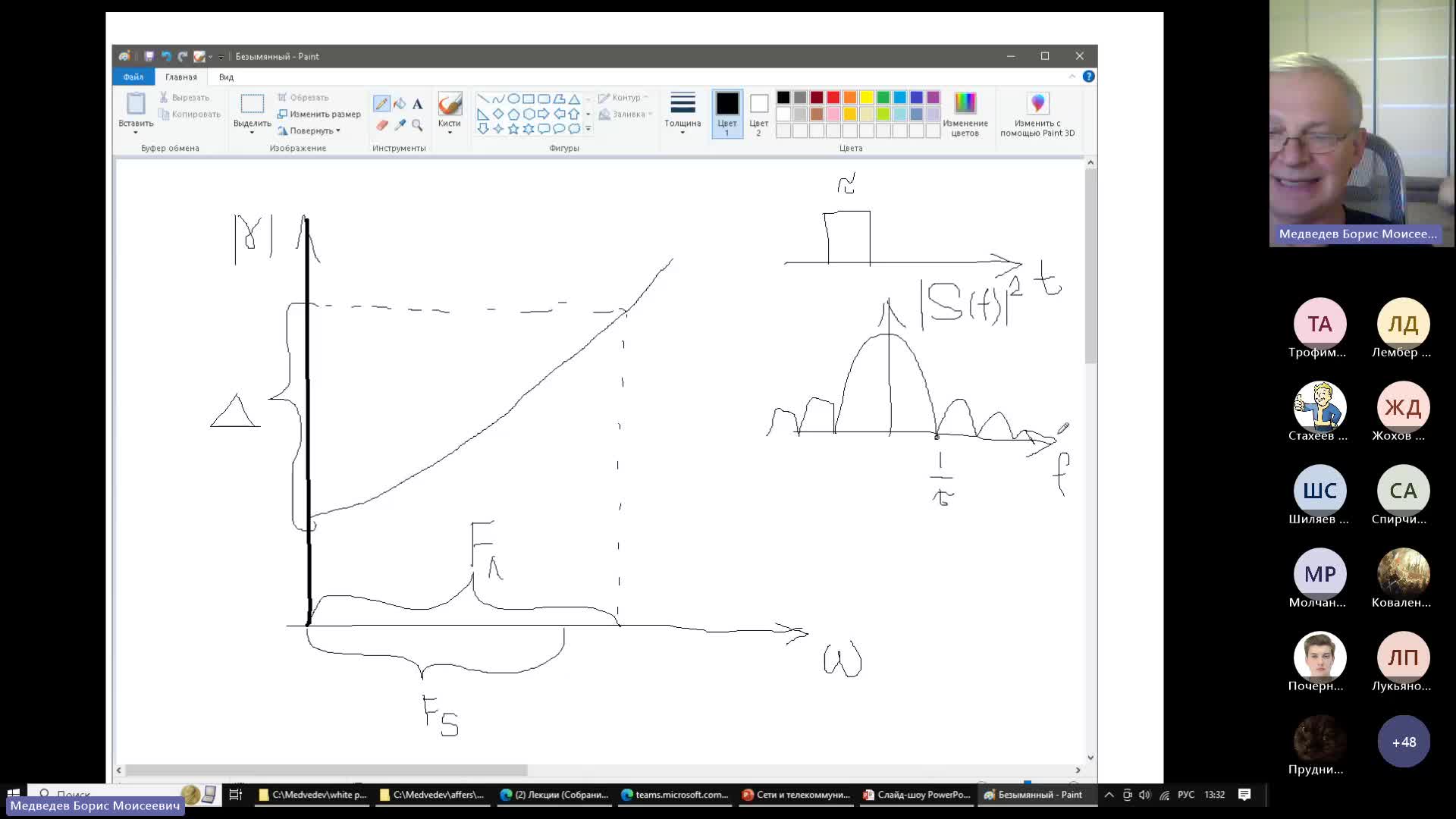The image size is (1456, 819).
Task: Click the canvas horizontal scrollbar thumb
Action: coord(326,770)
